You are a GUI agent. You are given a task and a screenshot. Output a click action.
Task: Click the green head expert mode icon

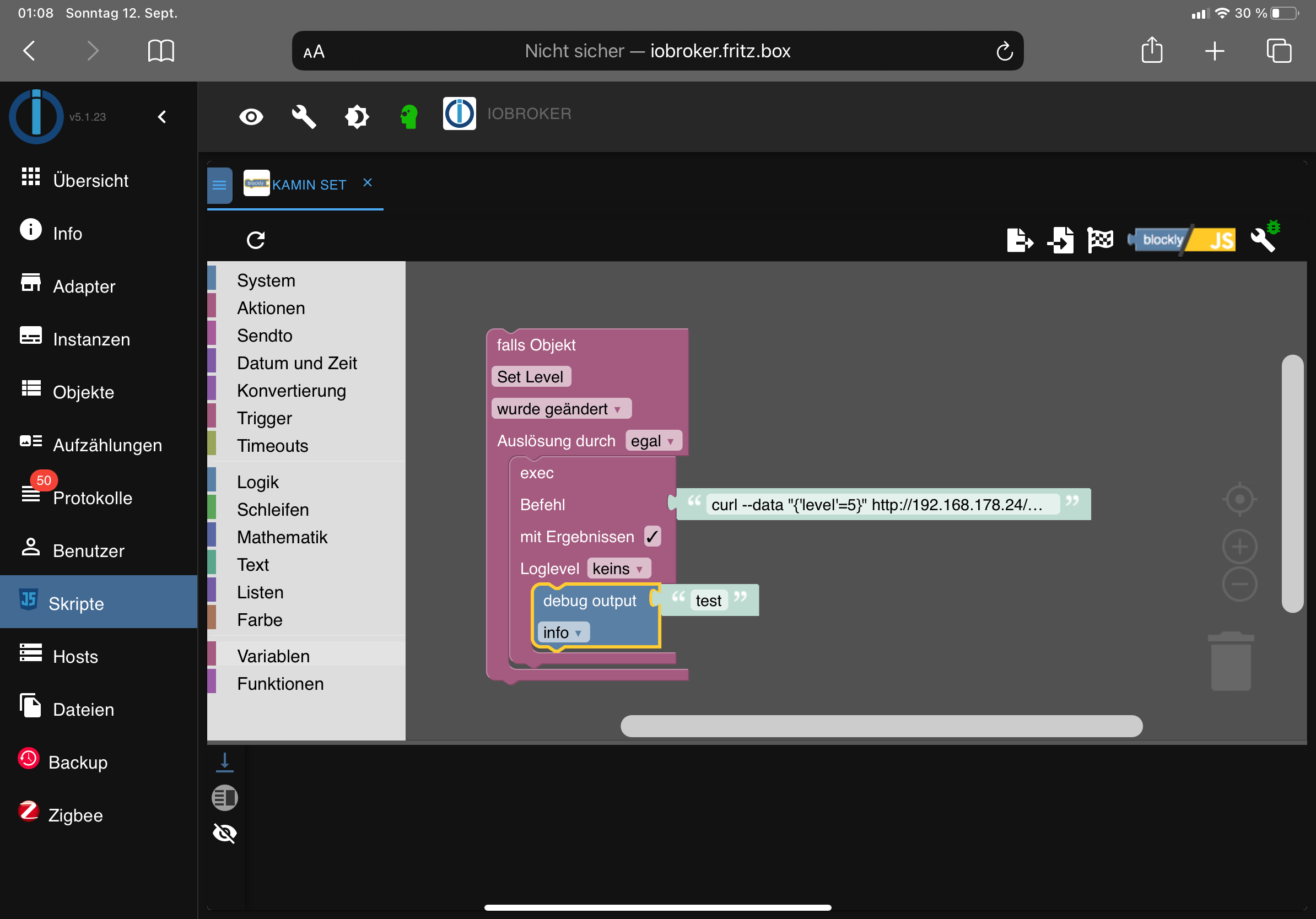pos(409,117)
